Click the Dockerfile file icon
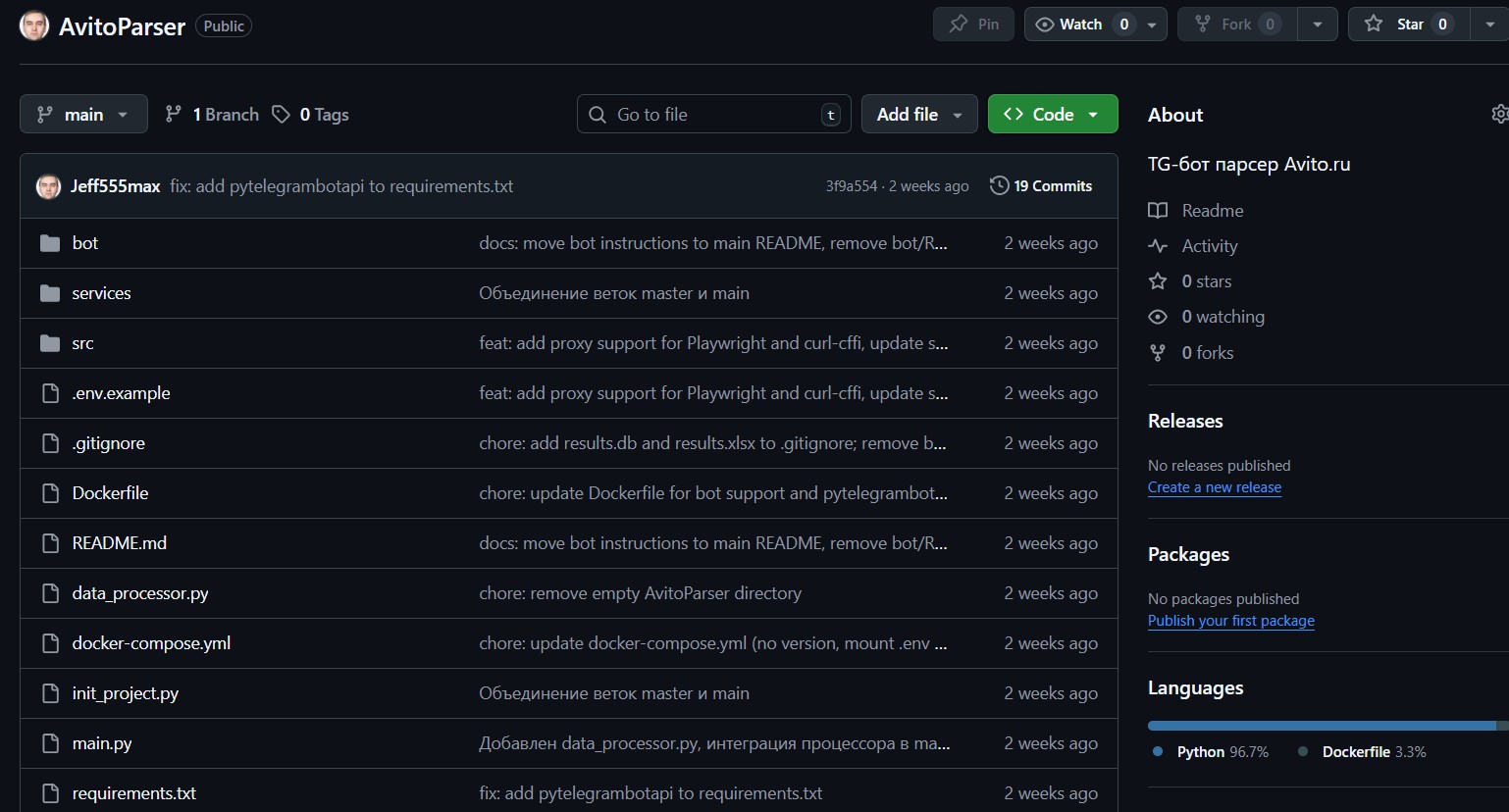Image resolution: width=1509 pixels, height=812 pixels. coord(50,493)
